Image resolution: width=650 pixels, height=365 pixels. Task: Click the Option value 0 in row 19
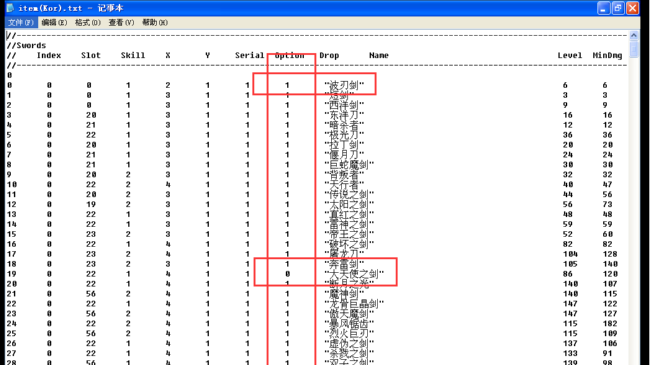point(287,274)
